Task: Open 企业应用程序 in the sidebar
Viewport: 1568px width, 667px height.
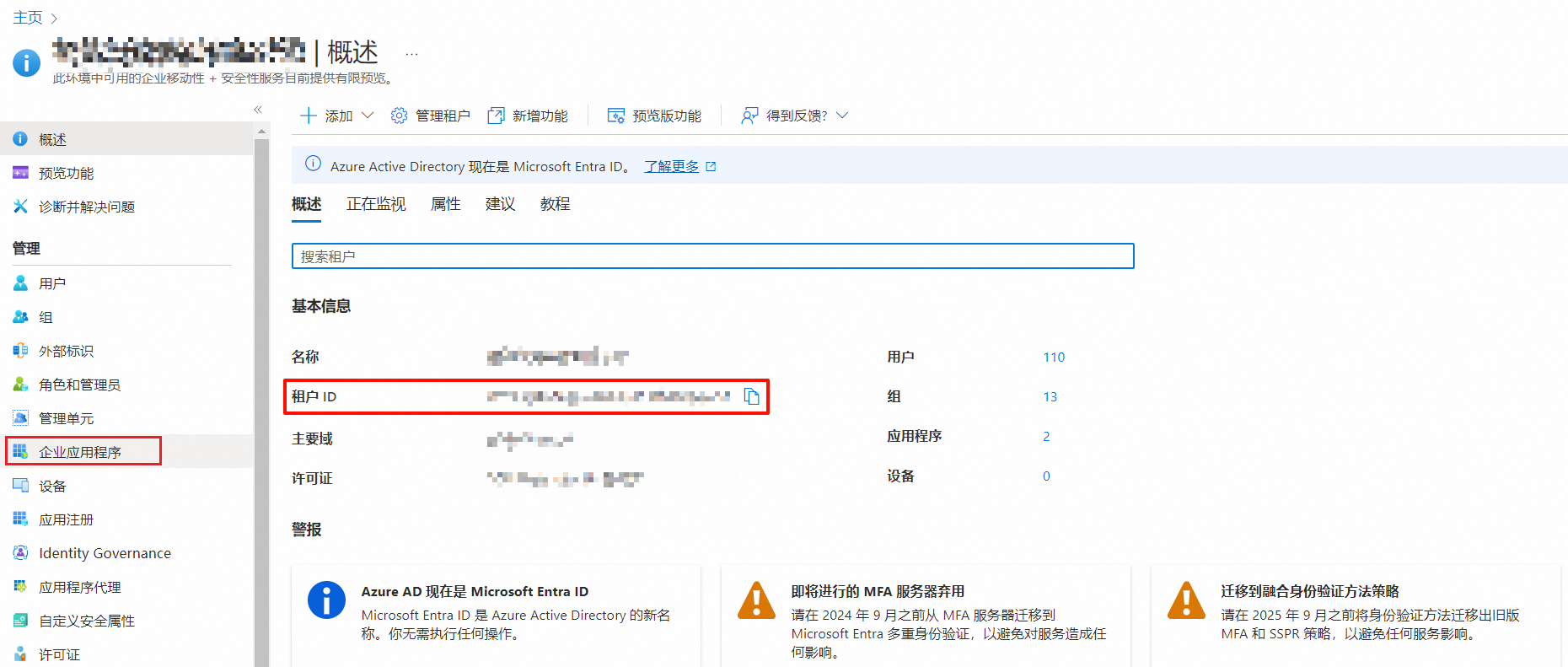Action: pos(80,452)
